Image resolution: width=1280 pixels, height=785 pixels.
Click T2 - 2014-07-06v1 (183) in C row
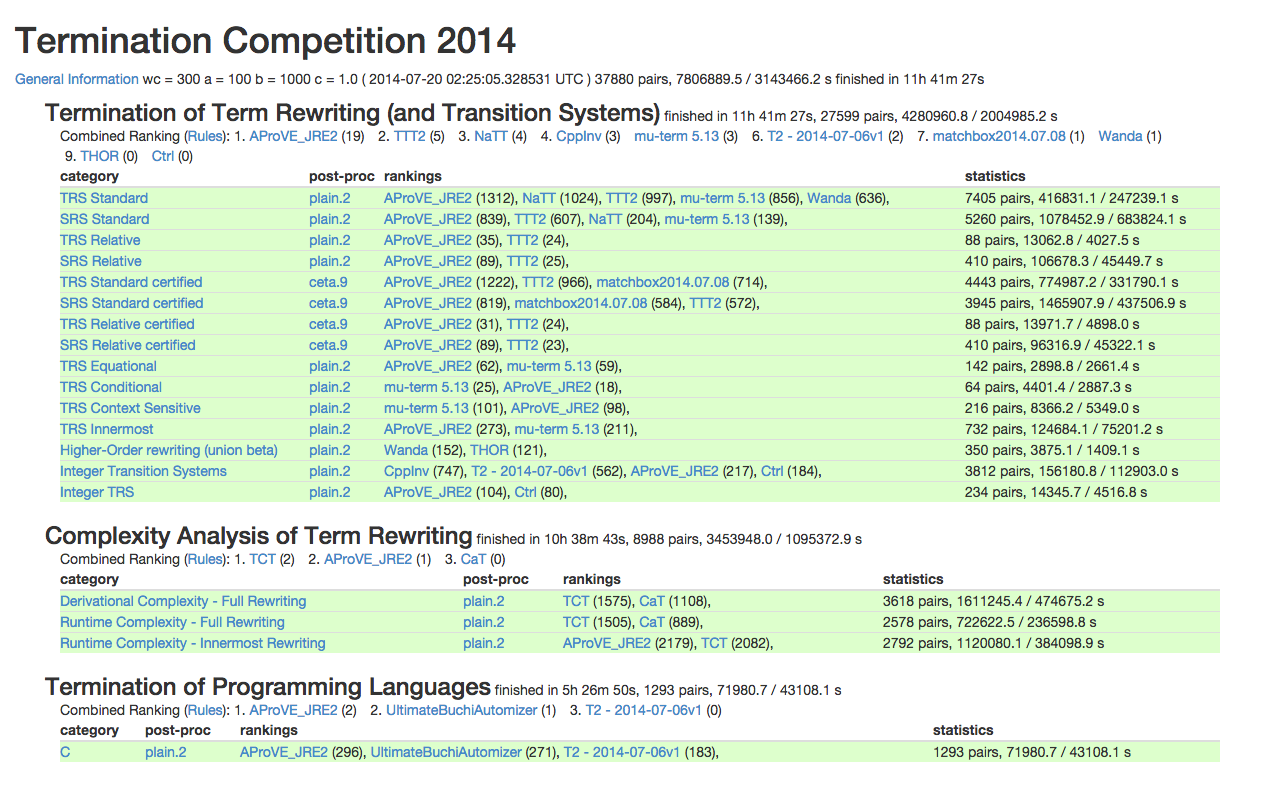[622, 752]
